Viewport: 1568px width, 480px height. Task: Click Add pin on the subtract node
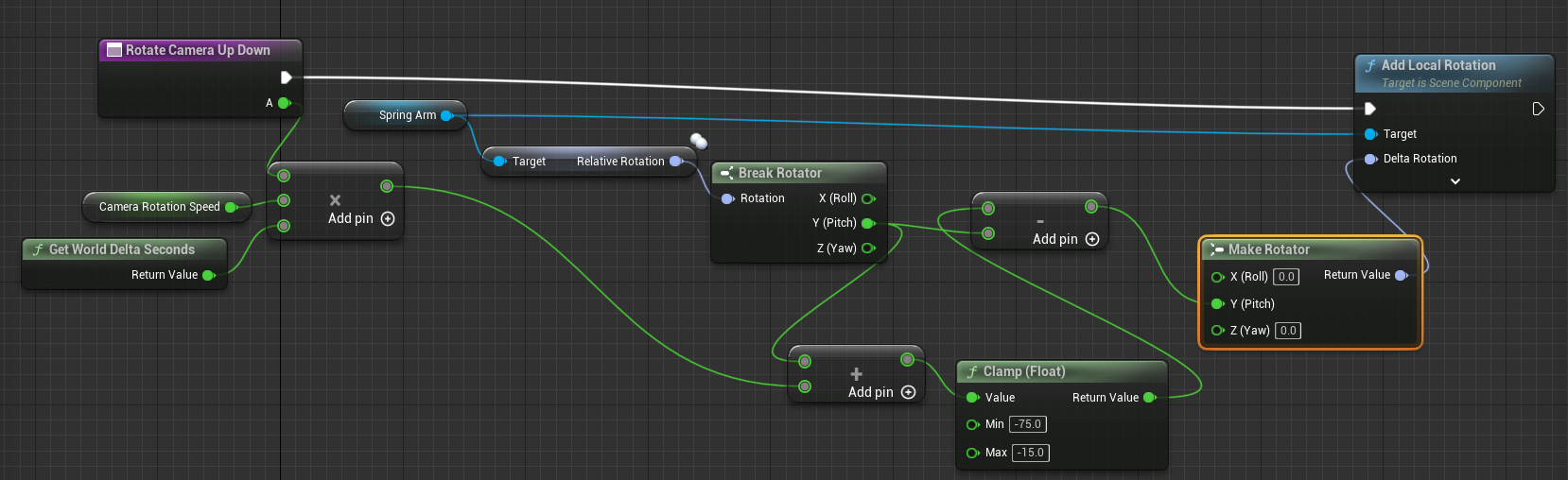(1066, 239)
